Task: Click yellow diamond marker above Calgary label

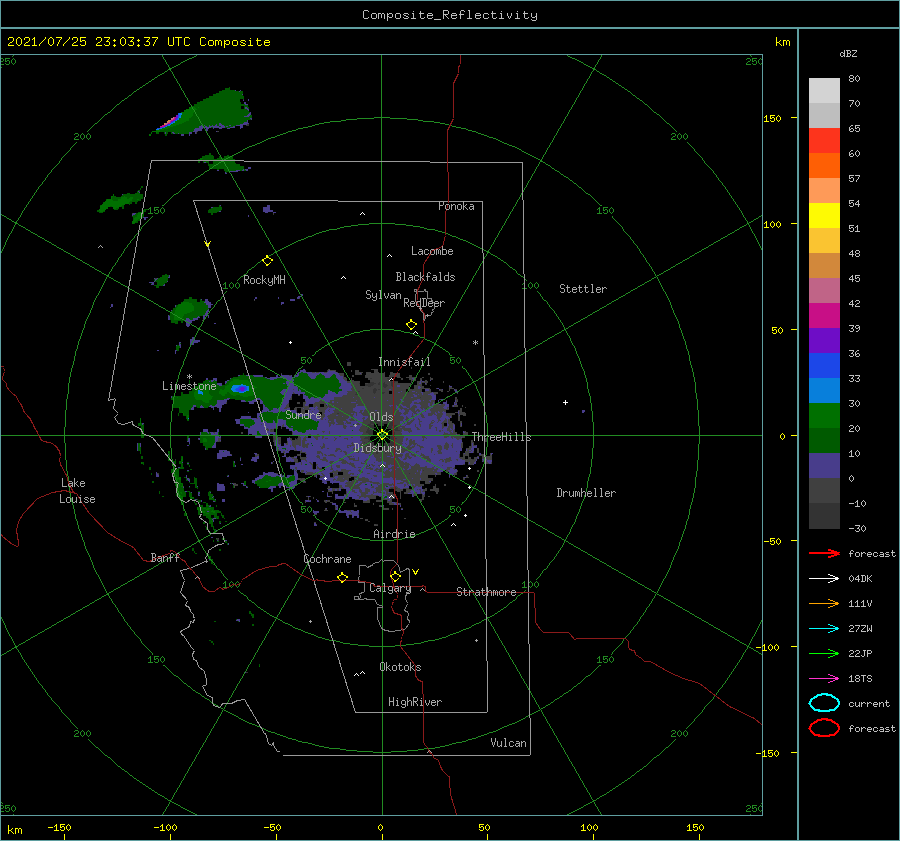Action: point(395,576)
